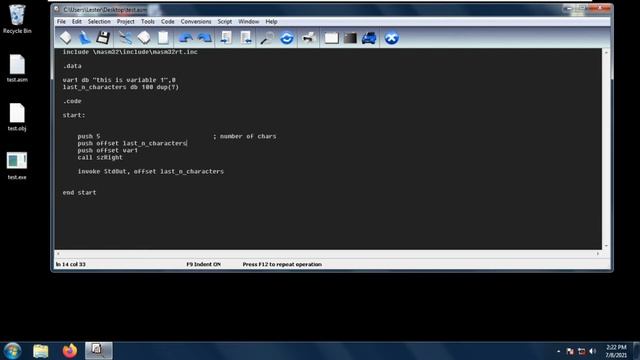Click the second document-with-arrow toolbar icon
Viewport: 640px width, 360px height.
(245, 38)
